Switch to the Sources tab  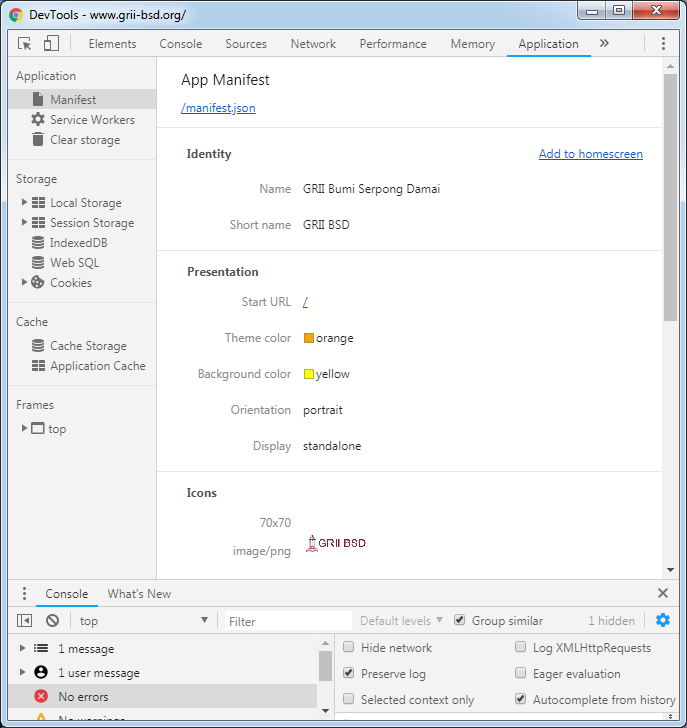pyautogui.click(x=246, y=44)
